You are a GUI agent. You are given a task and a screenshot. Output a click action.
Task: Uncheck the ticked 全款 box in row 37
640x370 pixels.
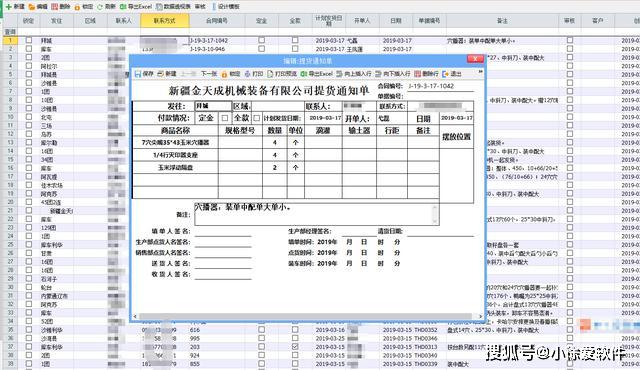[x=295, y=347]
